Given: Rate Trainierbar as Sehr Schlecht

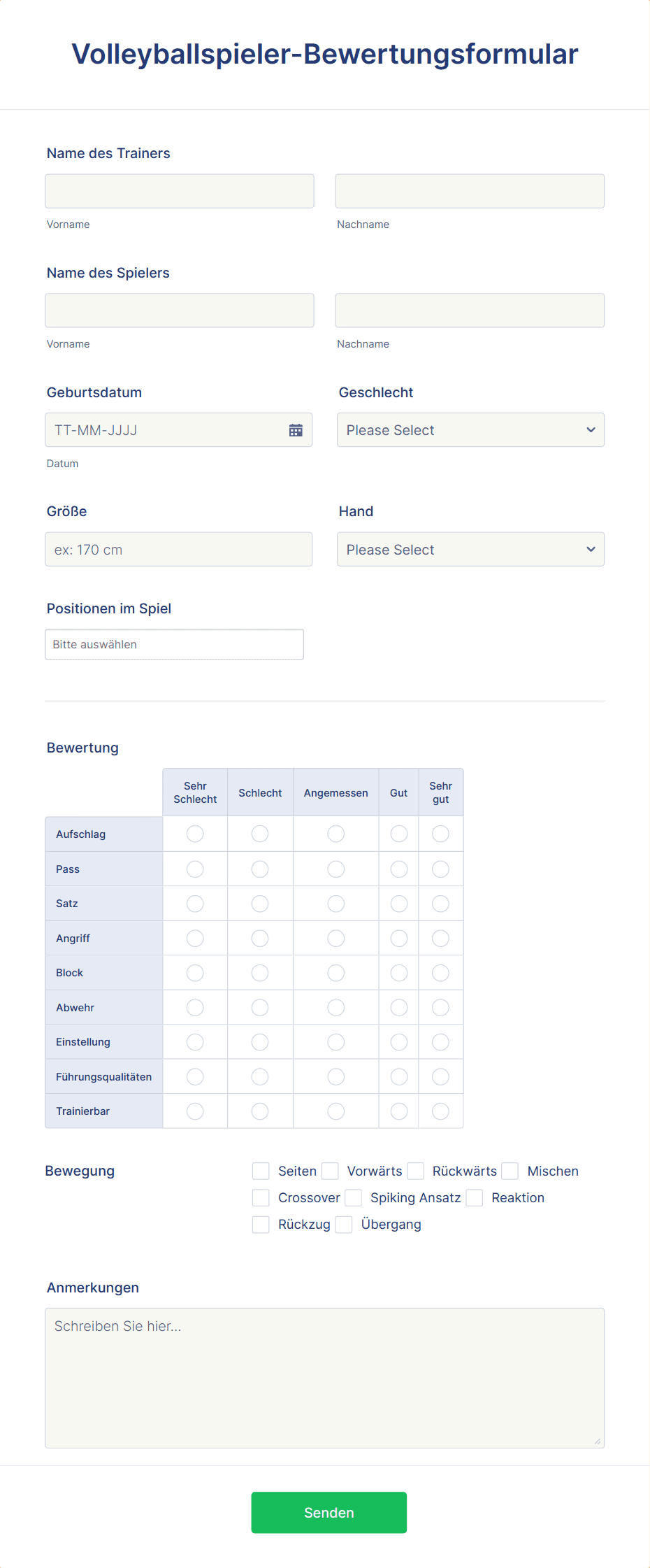Looking at the screenshot, I should pyautogui.click(x=195, y=1111).
